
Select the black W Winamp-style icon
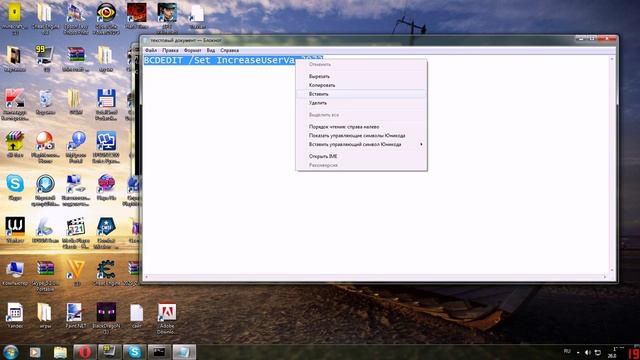15,230
